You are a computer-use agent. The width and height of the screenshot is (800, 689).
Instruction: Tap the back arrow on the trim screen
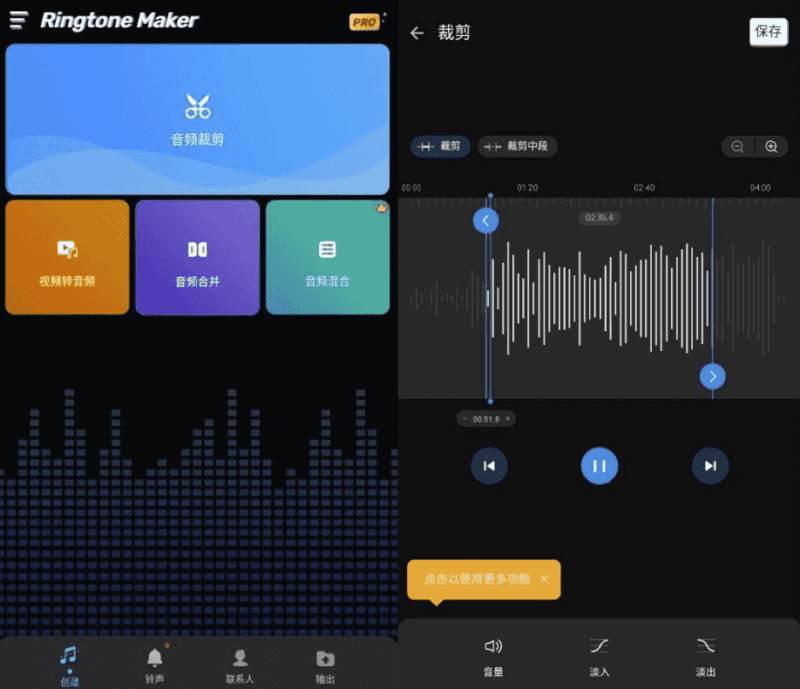pos(419,32)
